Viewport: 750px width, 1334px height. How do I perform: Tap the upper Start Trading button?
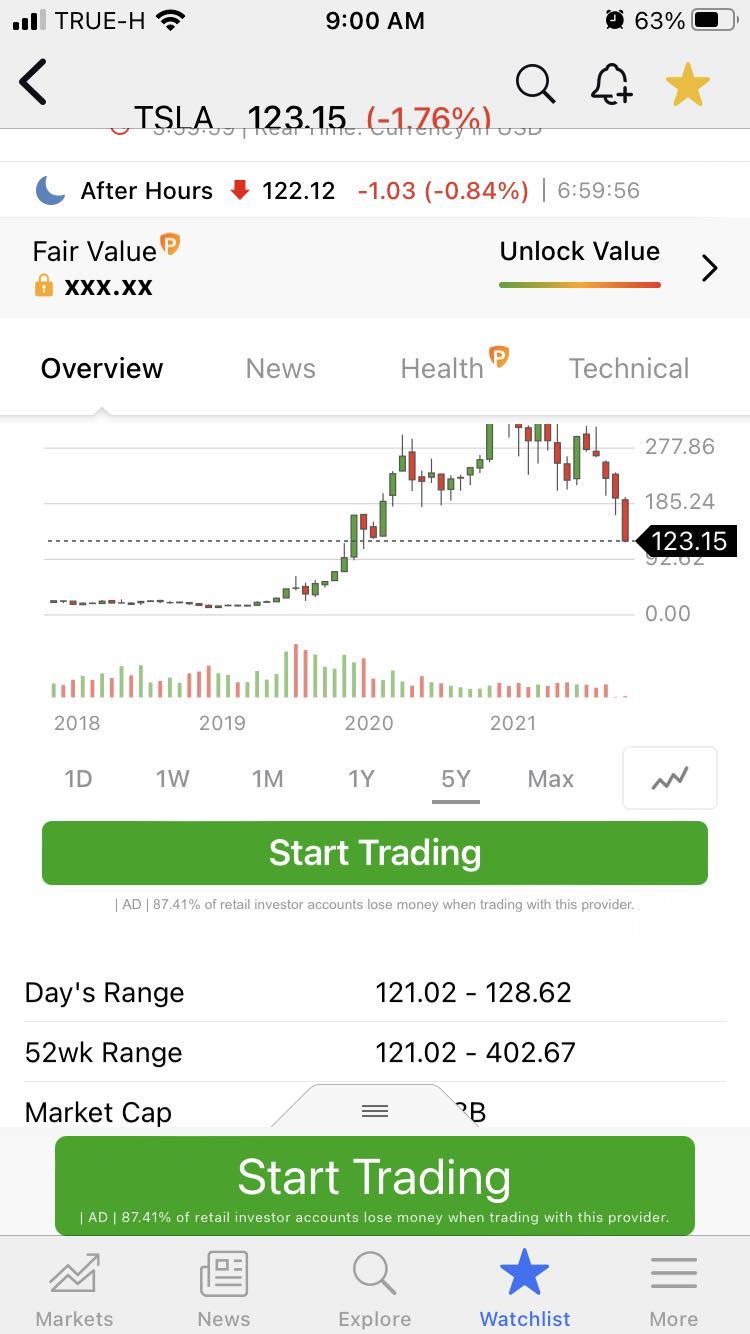(375, 853)
